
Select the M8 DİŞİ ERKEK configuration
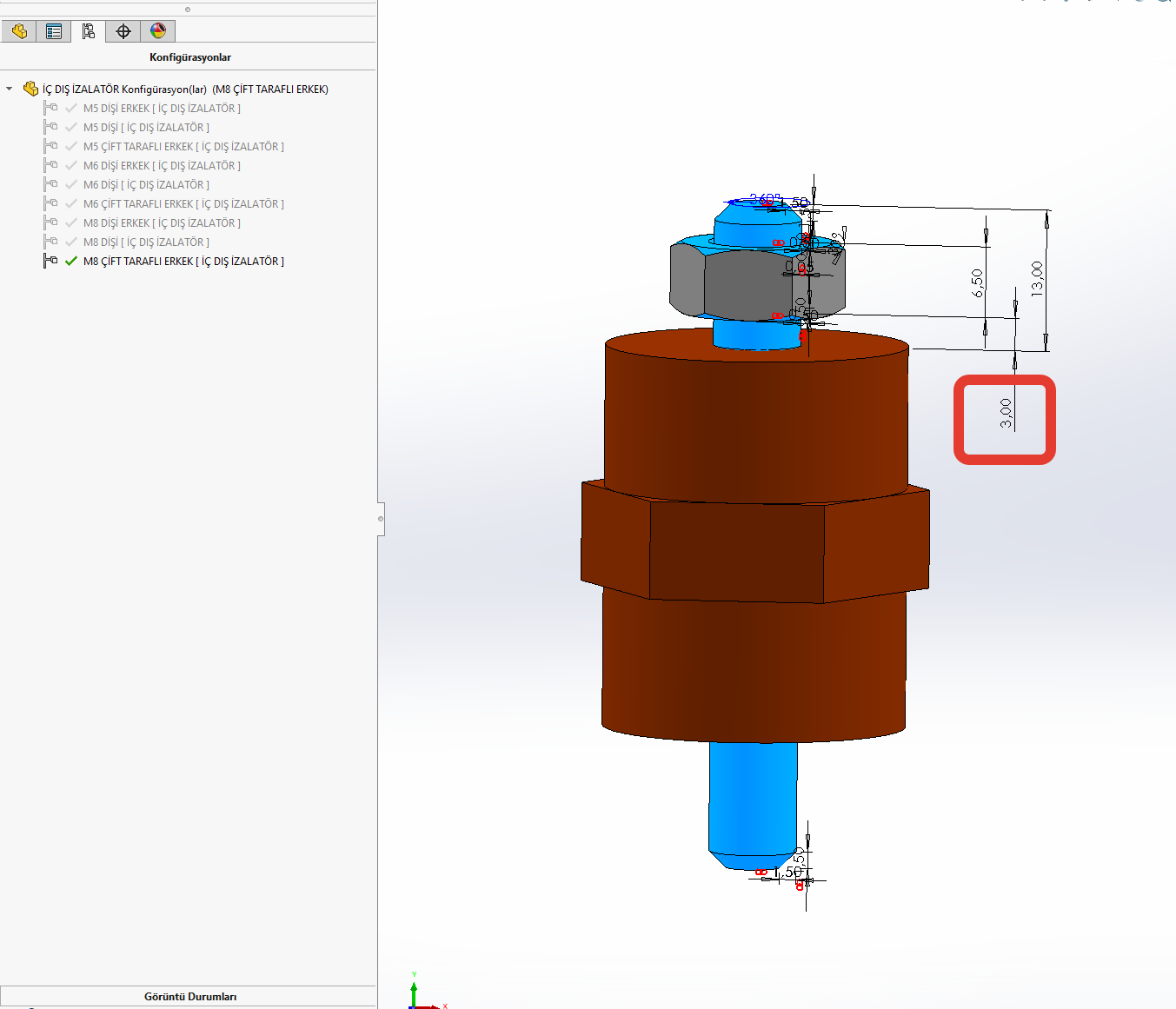coord(162,222)
